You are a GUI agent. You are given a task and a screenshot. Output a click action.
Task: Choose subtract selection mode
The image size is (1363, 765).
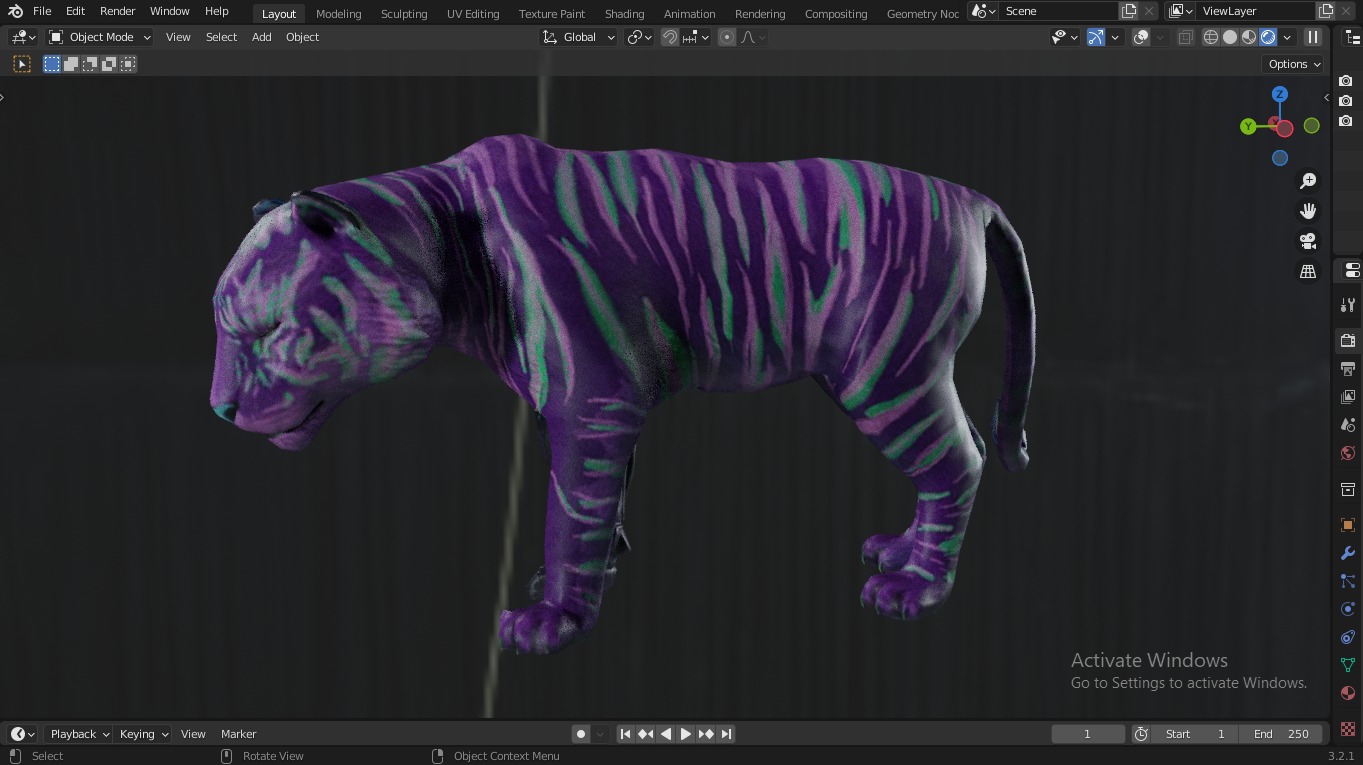point(90,64)
